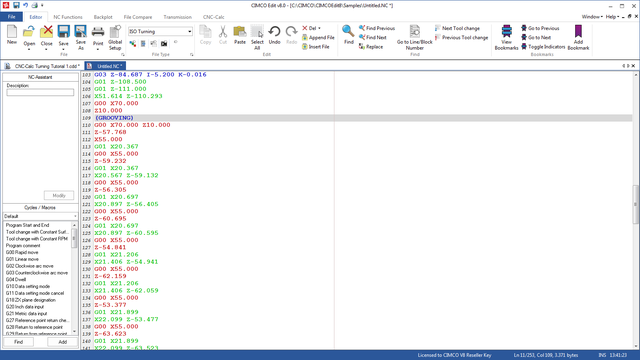Screen dimensions: 640x360
Task: Open the Del dropdown in Edit group
Action: pos(319,28)
